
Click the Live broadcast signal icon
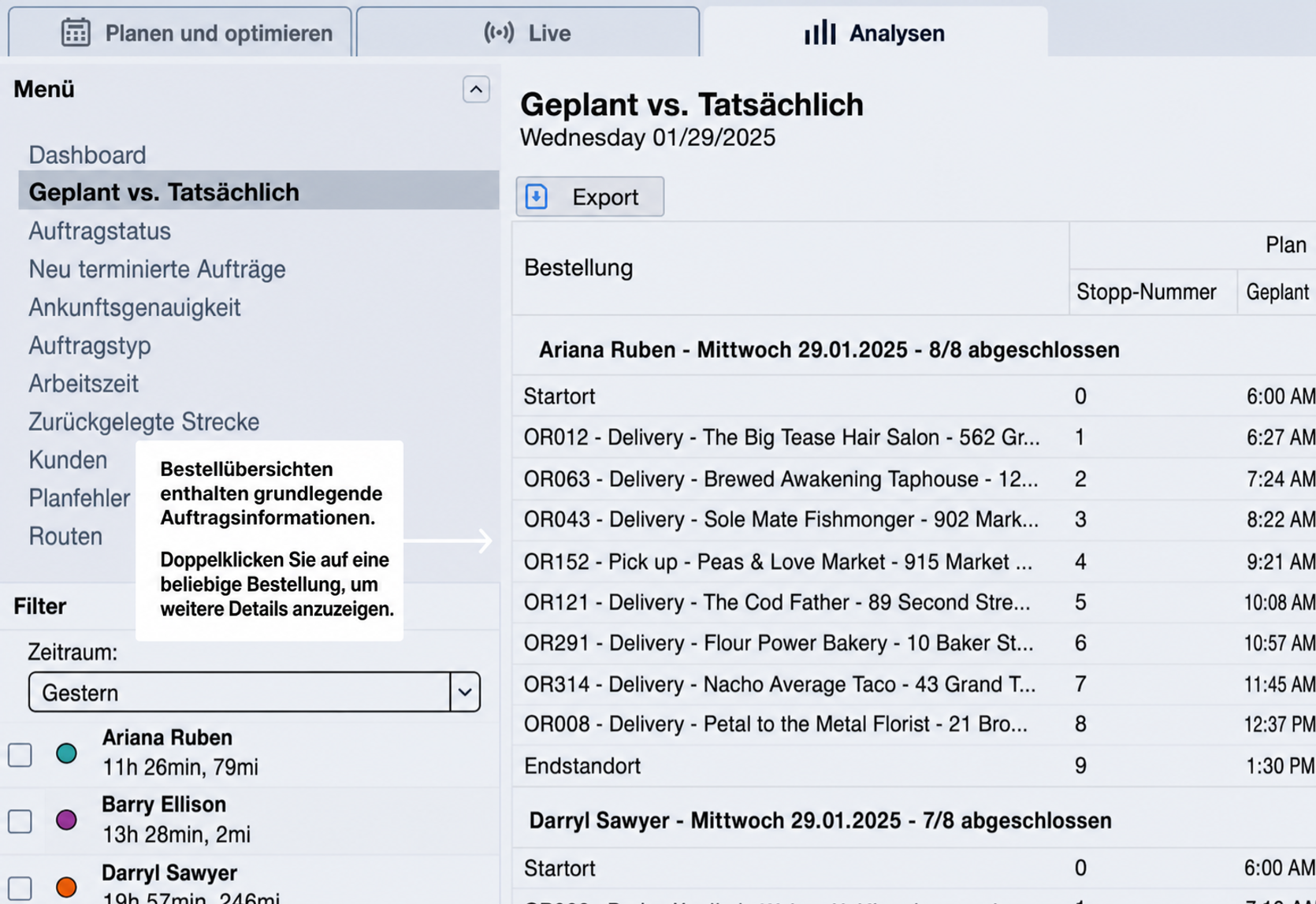[x=499, y=32]
